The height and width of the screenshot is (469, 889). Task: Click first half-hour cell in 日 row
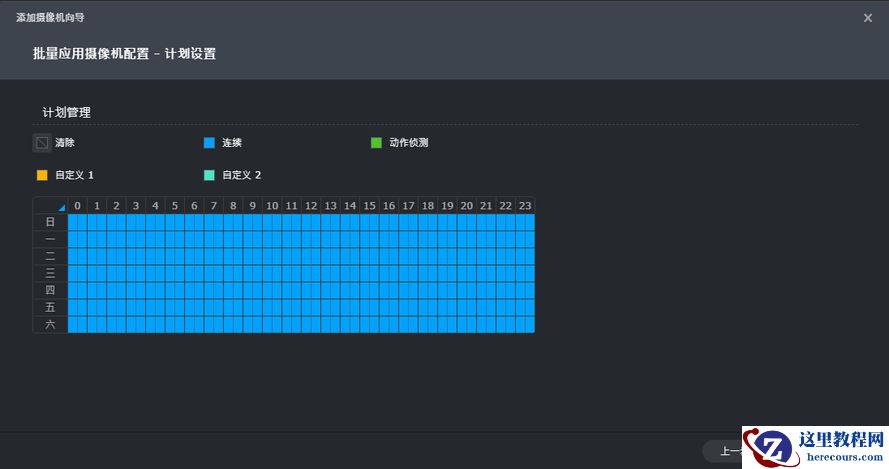pos(73,222)
